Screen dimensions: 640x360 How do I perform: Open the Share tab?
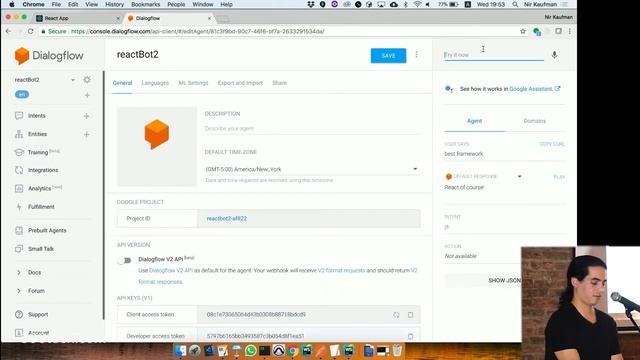pos(280,83)
